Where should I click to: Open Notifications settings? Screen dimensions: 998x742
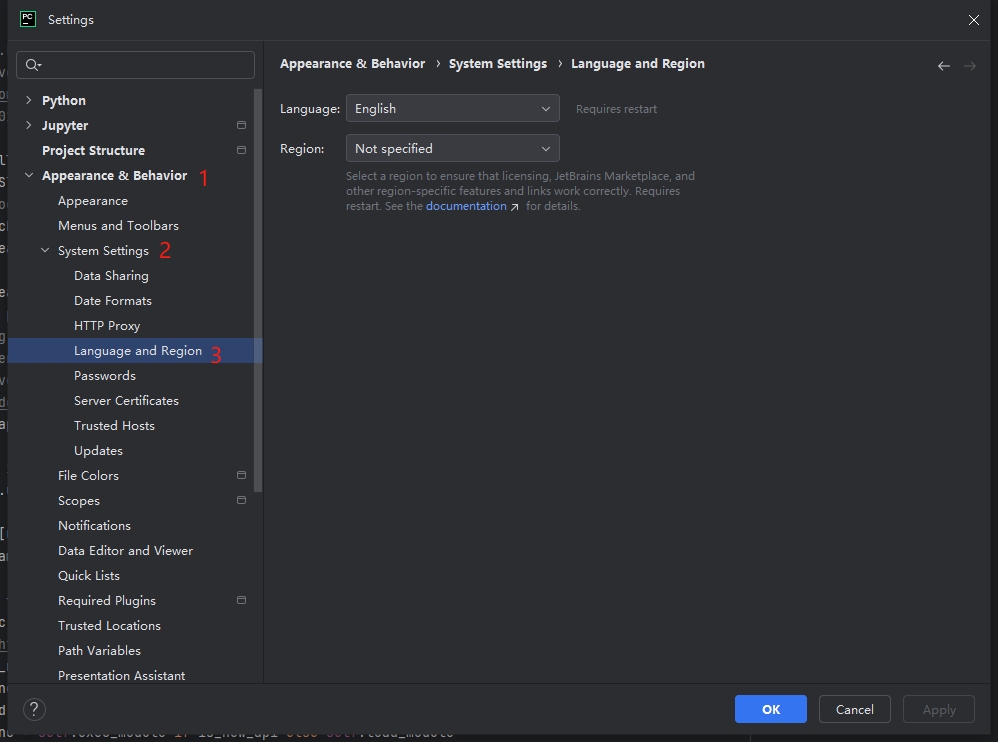point(94,526)
